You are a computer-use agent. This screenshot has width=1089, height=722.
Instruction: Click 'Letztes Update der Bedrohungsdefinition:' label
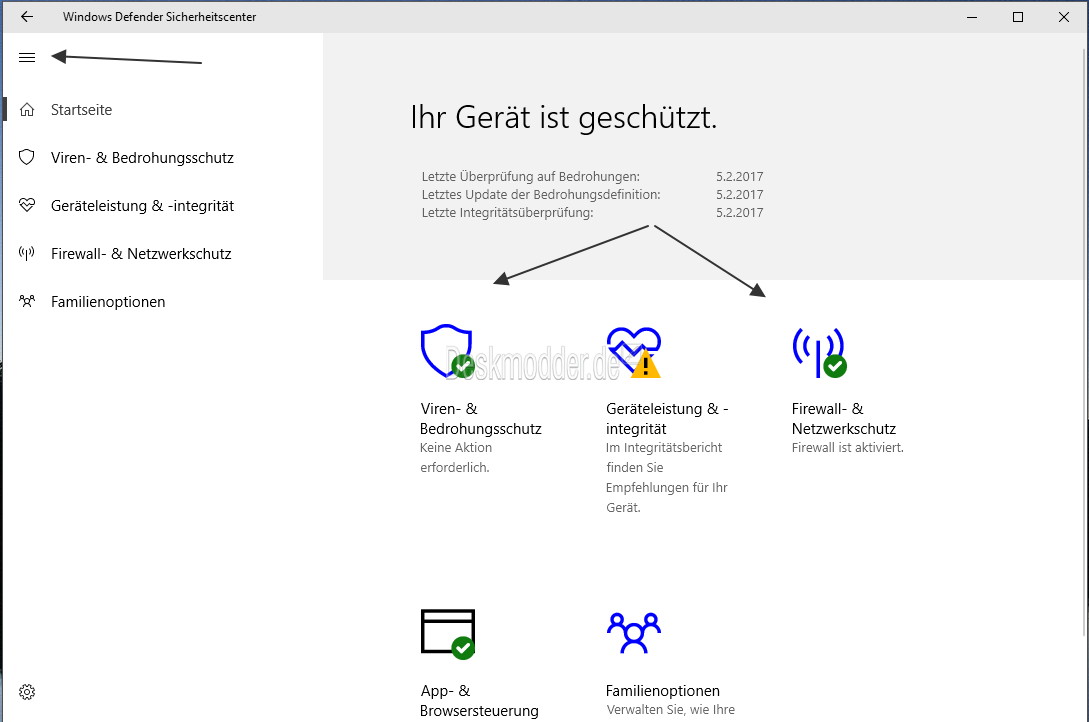[x=541, y=194]
